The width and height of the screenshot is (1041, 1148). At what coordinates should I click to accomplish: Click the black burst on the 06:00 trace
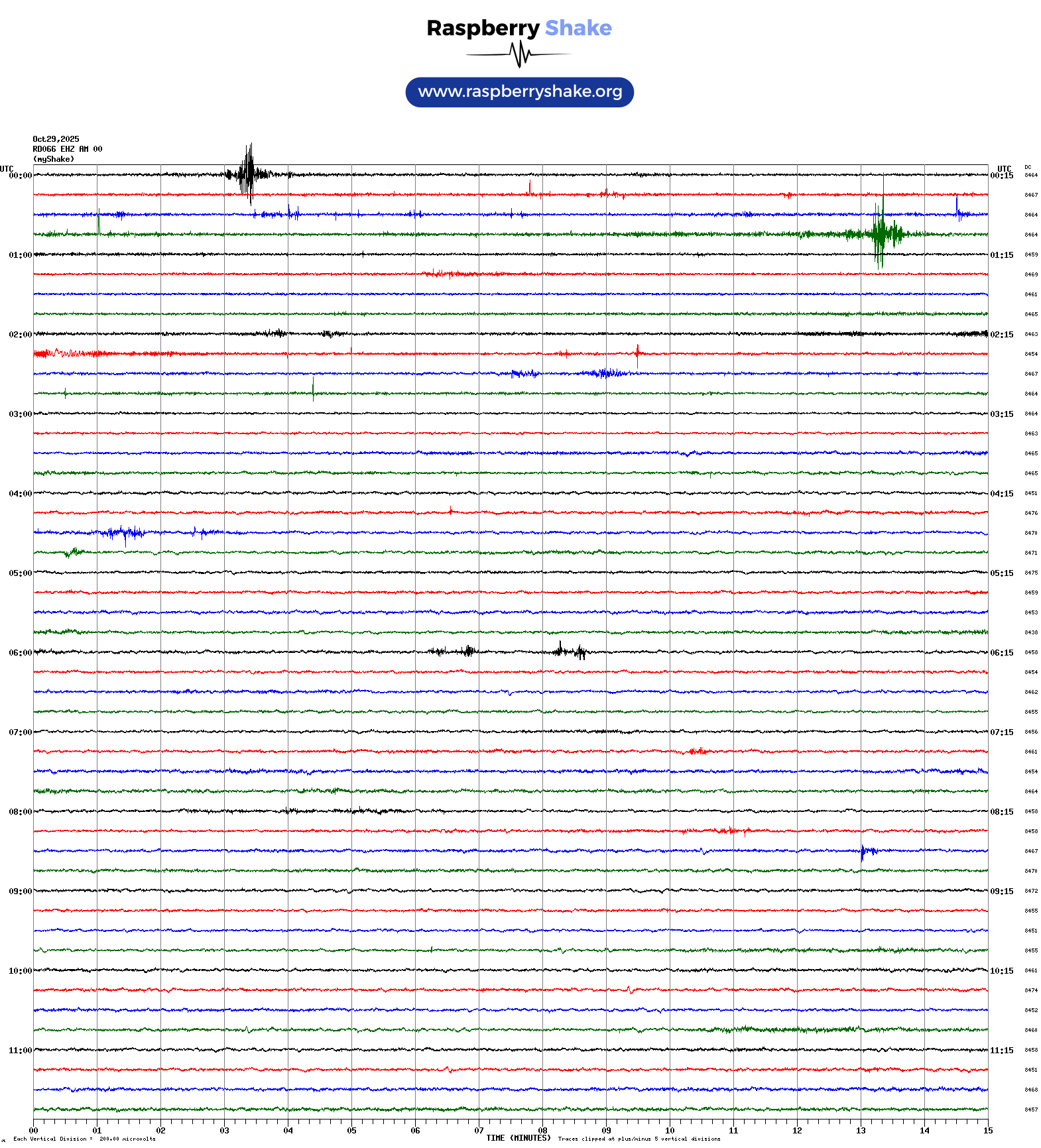tap(570, 652)
